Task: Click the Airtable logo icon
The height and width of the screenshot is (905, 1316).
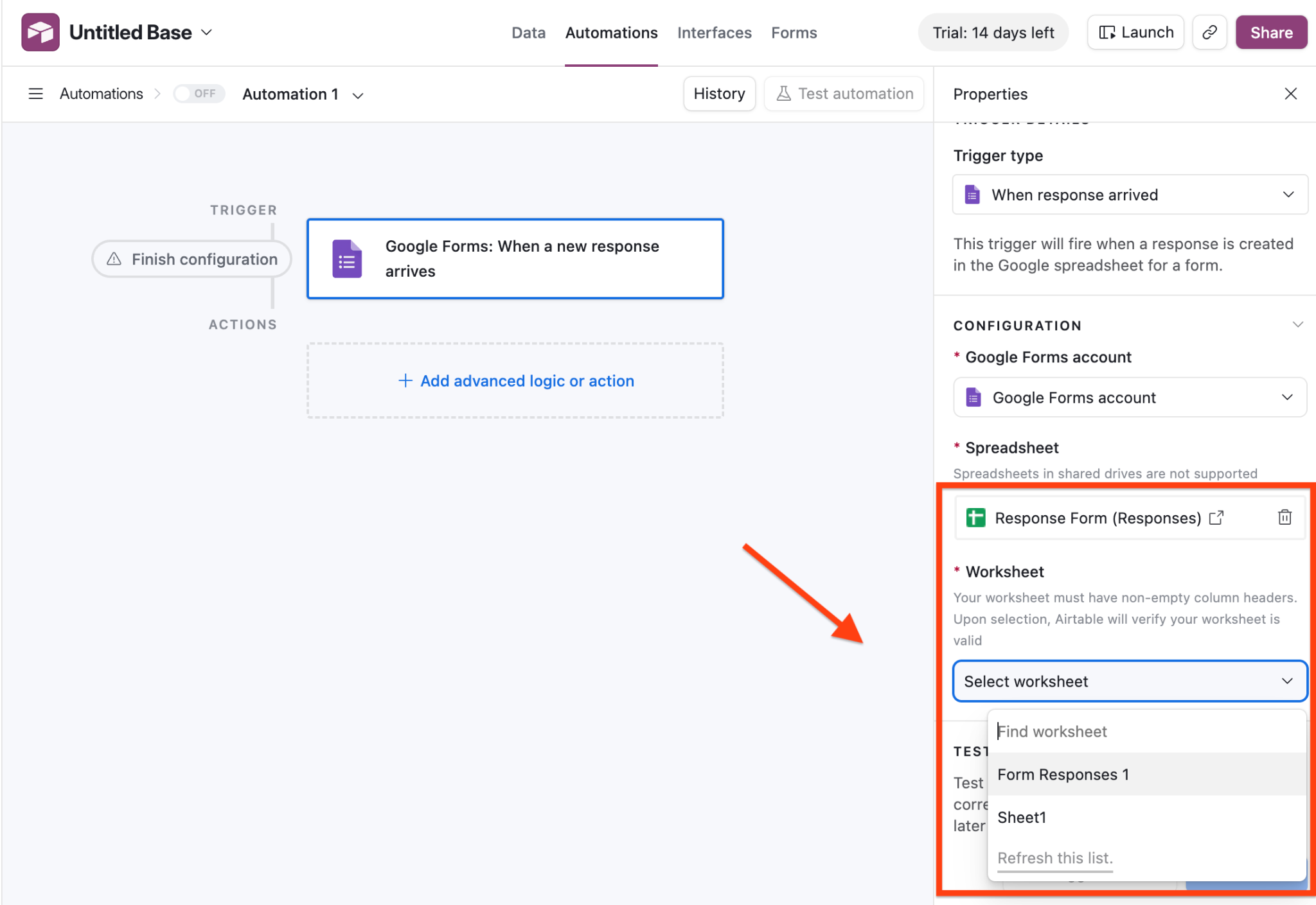Action: point(39,31)
